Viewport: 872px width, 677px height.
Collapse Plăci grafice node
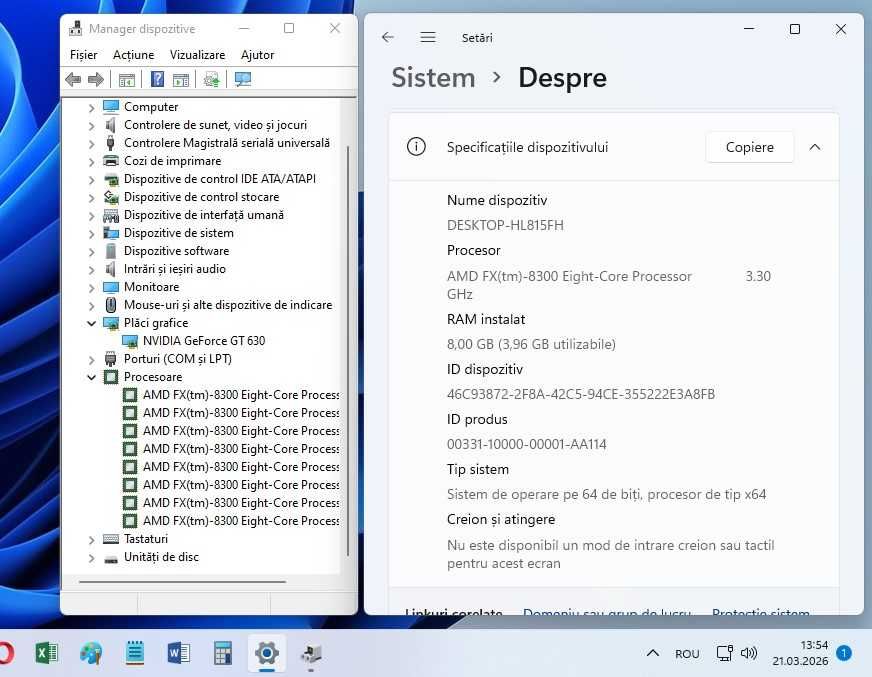(91, 323)
